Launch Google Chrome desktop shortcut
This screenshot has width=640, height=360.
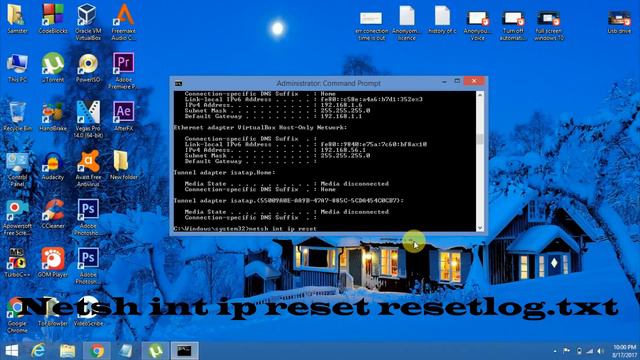click(x=17, y=315)
